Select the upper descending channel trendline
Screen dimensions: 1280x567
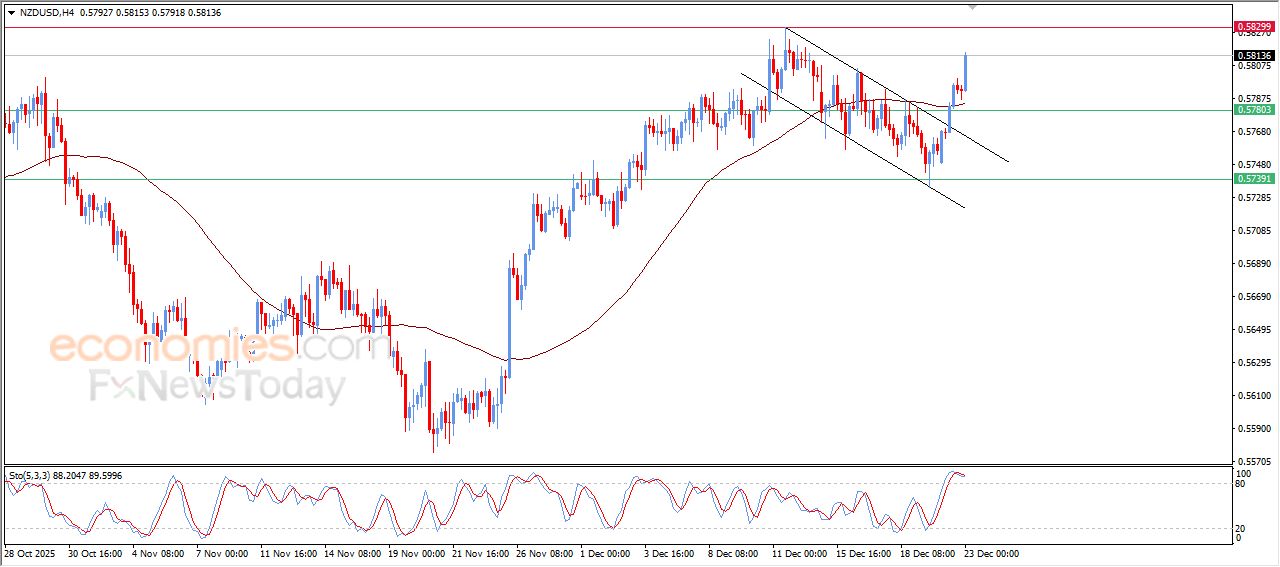896,95
